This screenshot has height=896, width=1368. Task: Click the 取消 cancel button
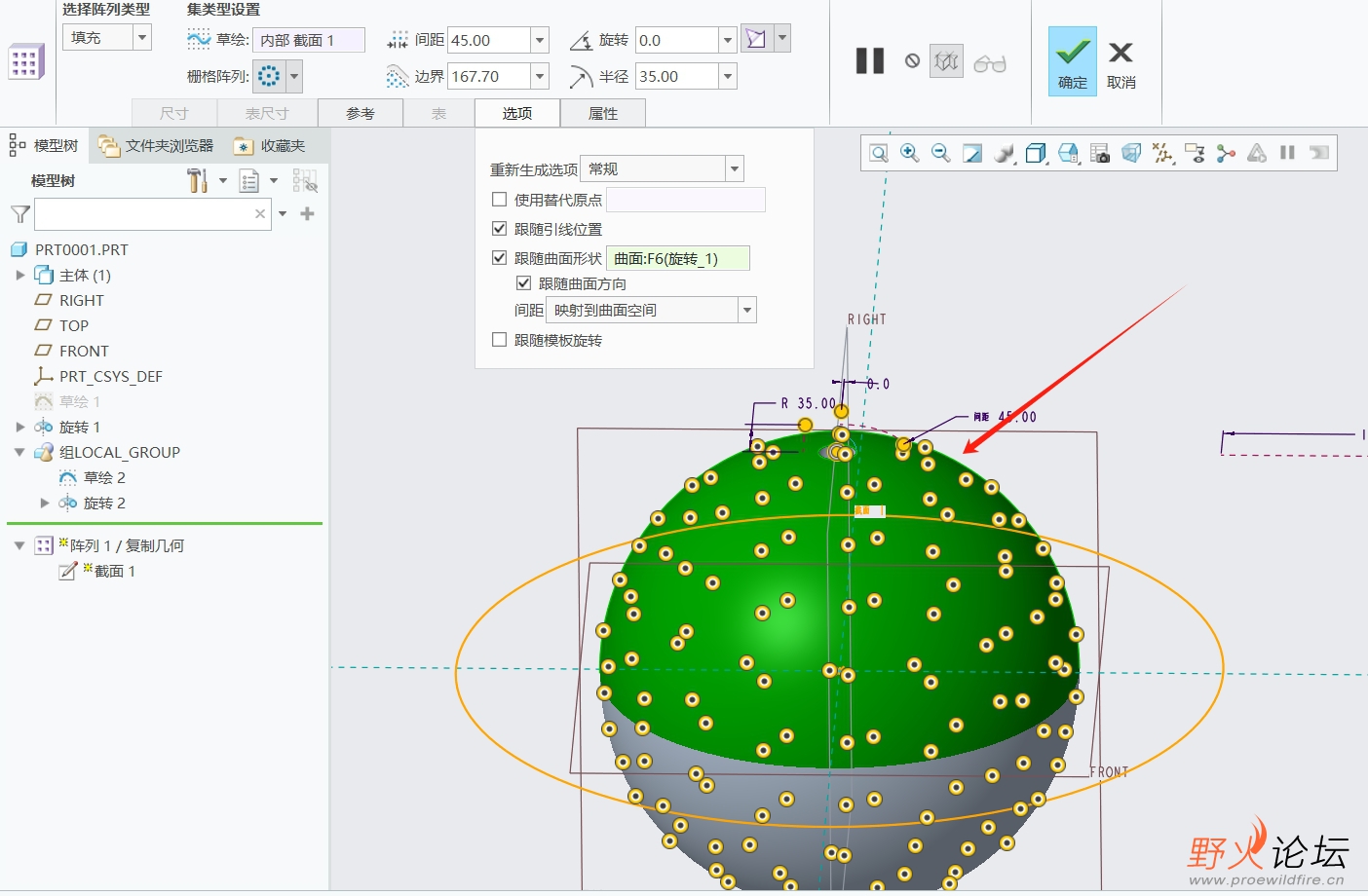tap(1121, 61)
